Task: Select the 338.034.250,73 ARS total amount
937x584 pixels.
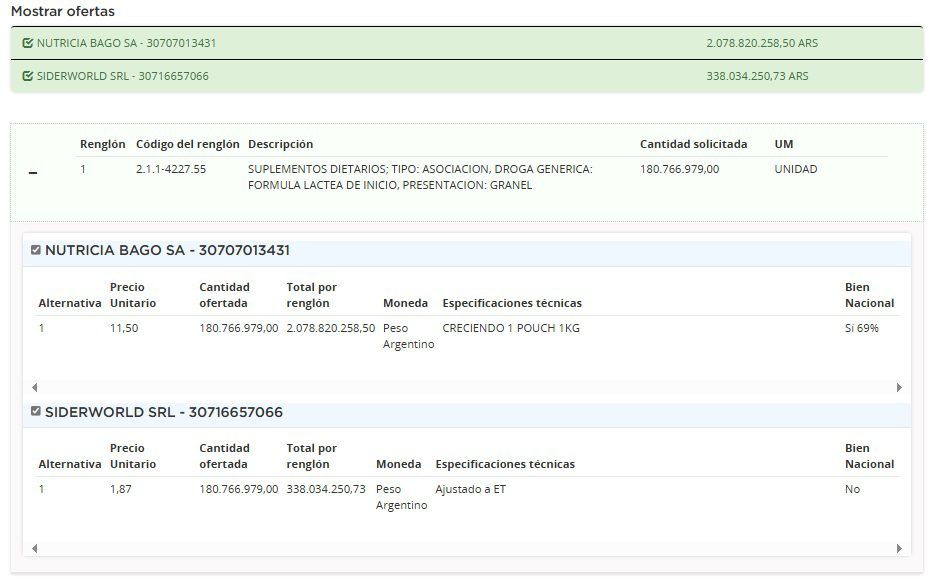Action: click(756, 76)
